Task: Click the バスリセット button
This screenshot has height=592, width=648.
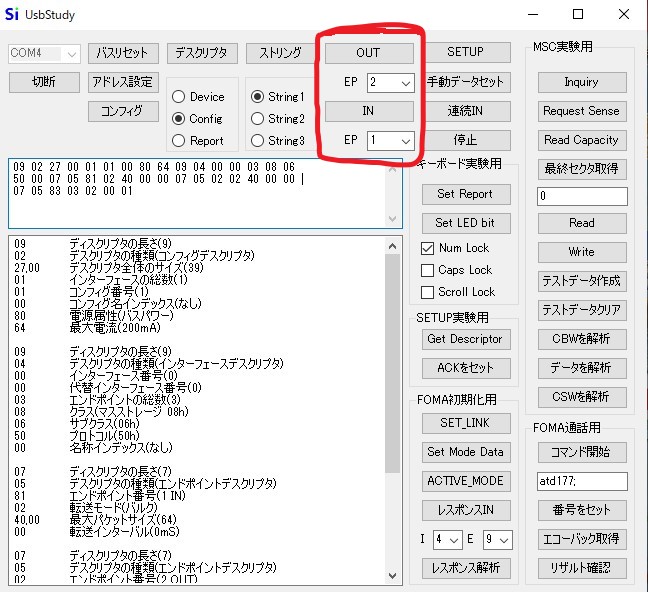Action: click(x=123, y=52)
